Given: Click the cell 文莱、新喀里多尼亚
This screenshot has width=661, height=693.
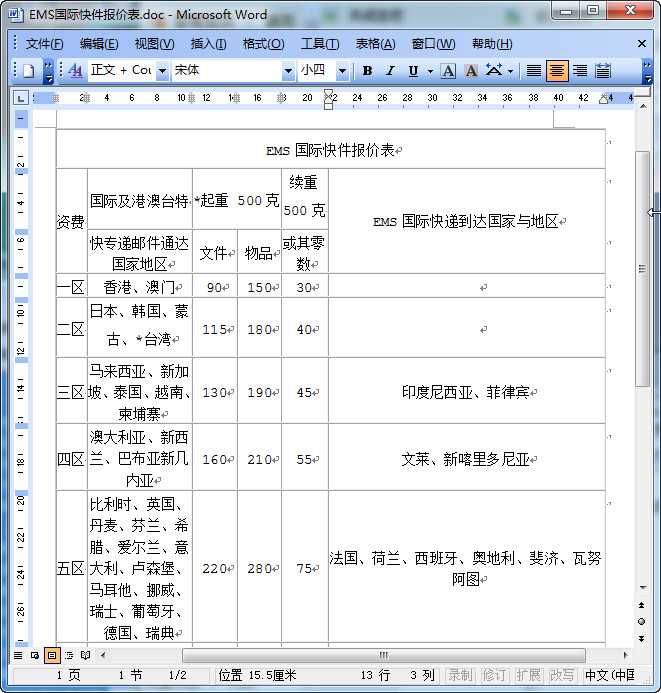Looking at the screenshot, I should click(x=467, y=457).
